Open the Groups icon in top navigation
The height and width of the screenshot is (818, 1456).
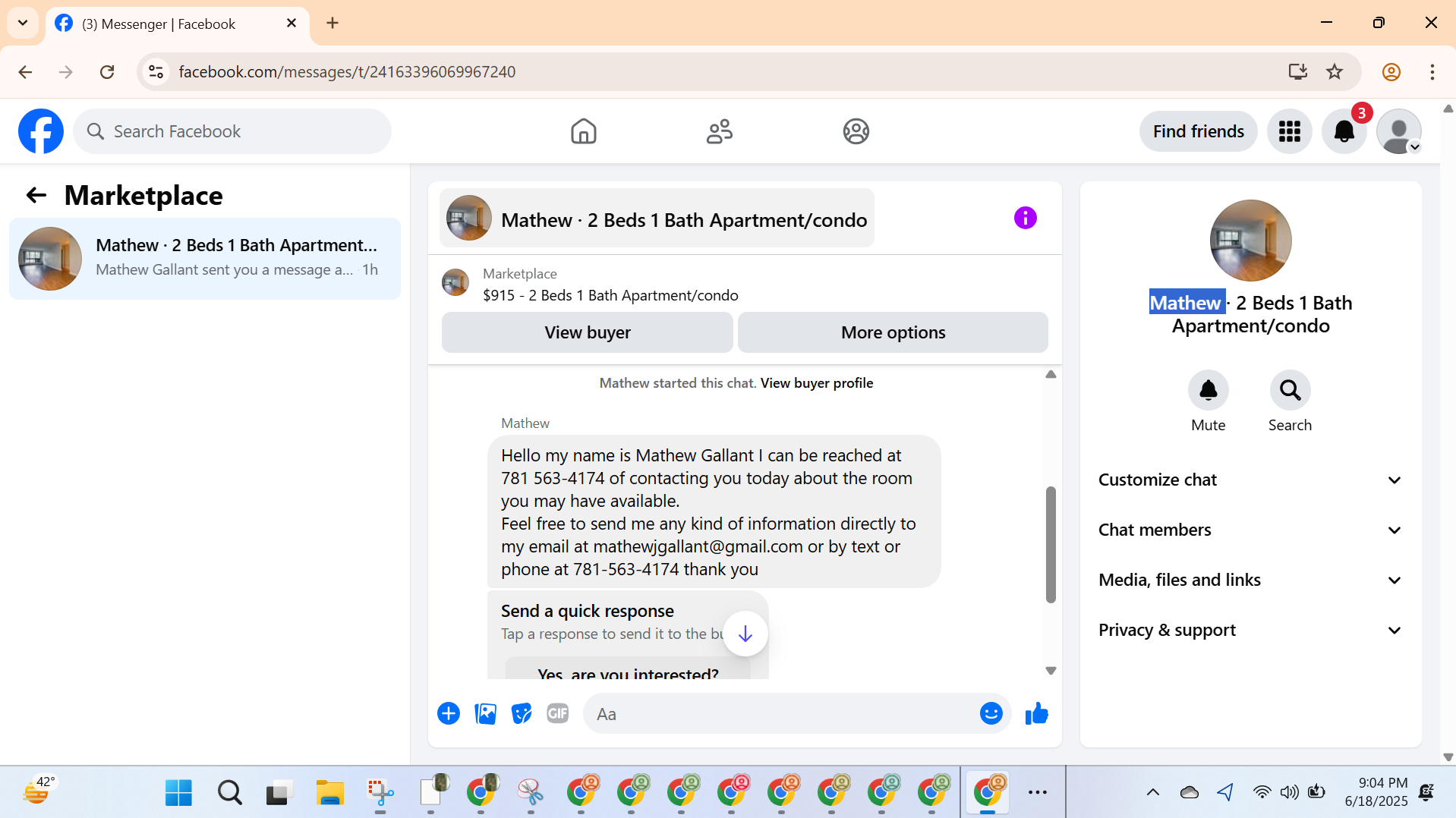856,131
